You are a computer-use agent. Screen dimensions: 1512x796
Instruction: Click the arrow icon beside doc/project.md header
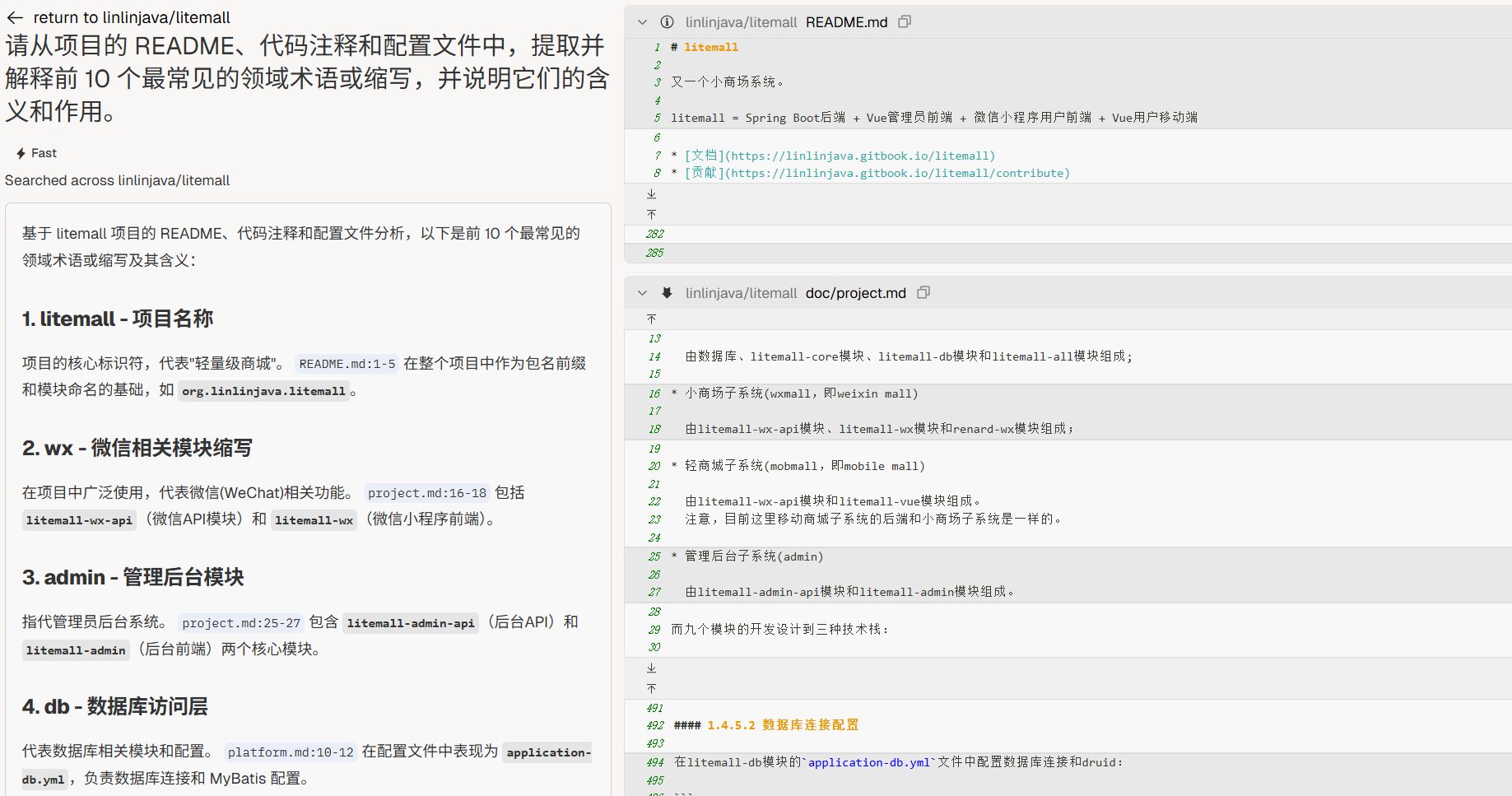pos(668,293)
